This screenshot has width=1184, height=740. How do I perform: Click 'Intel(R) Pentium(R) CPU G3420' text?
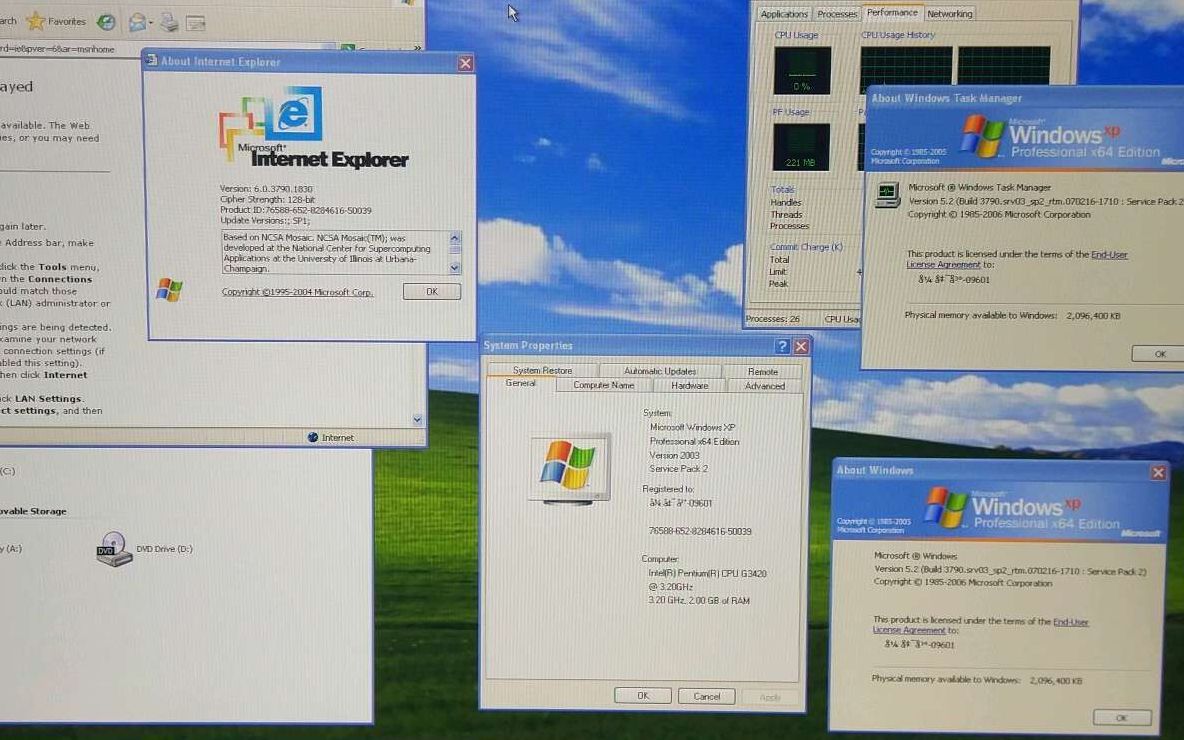click(708, 574)
